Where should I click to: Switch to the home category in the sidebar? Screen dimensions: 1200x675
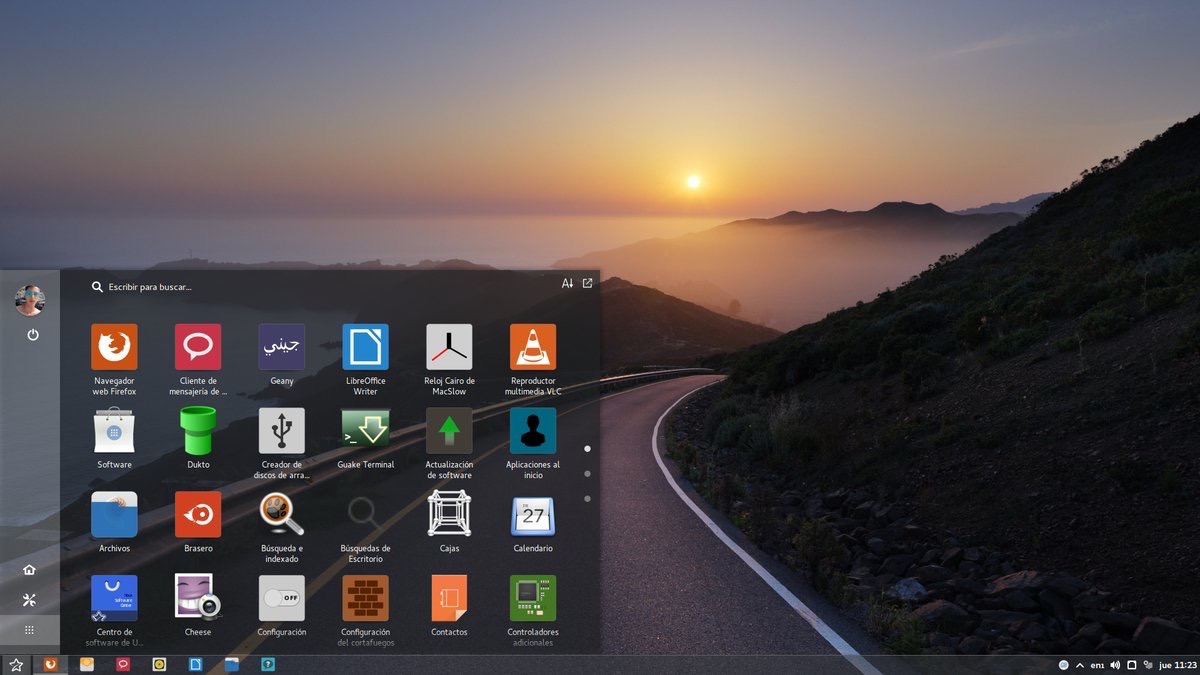(x=30, y=569)
